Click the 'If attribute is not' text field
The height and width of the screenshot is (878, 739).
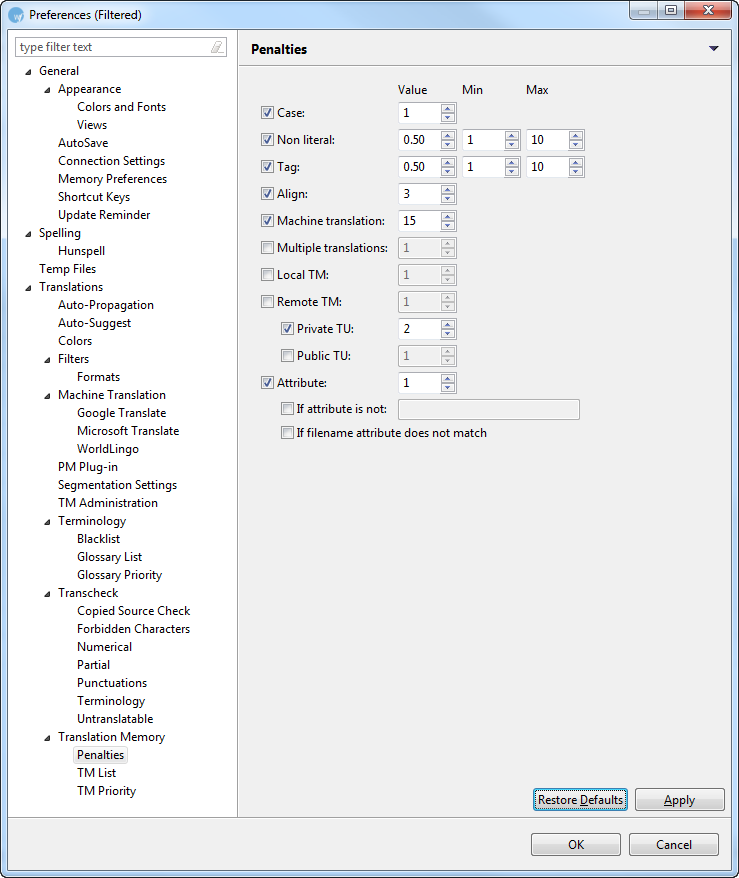489,409
